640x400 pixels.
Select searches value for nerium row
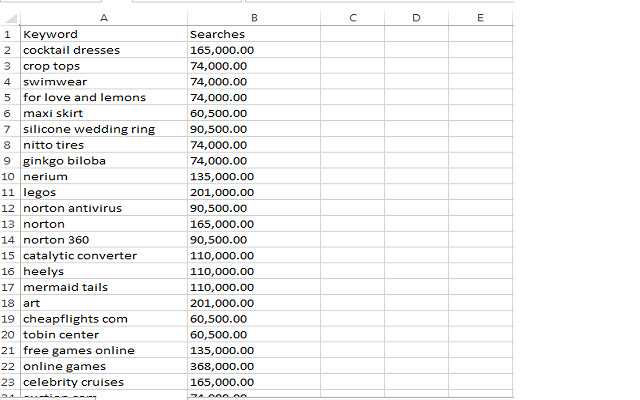254,176
